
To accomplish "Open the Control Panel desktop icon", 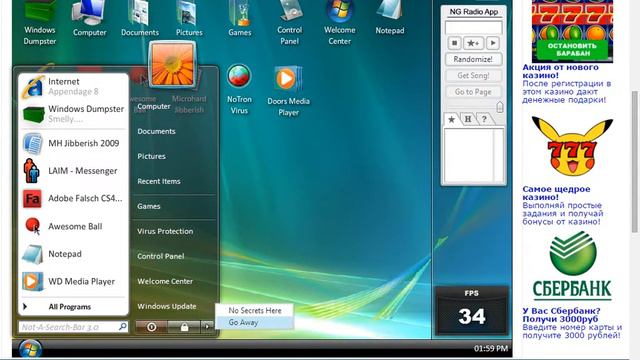I will click(289, 23).
